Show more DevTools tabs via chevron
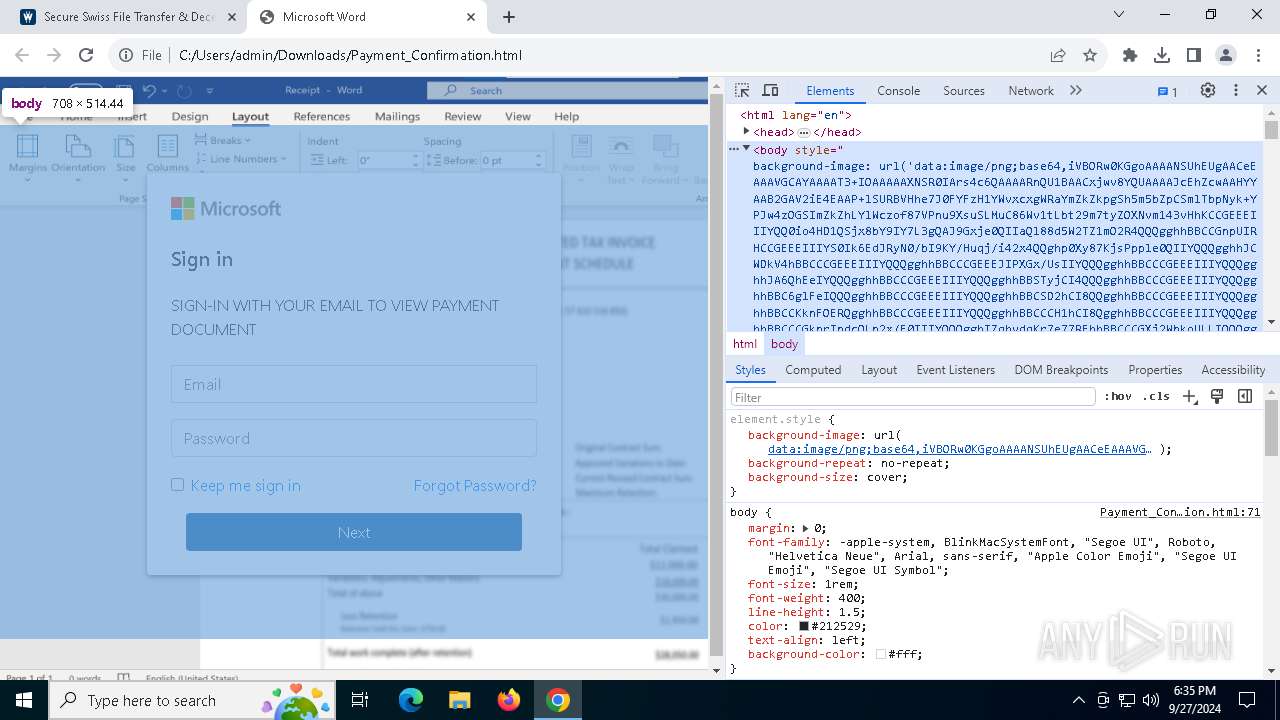The image size is (1280, 720). tap(1076, 90)
